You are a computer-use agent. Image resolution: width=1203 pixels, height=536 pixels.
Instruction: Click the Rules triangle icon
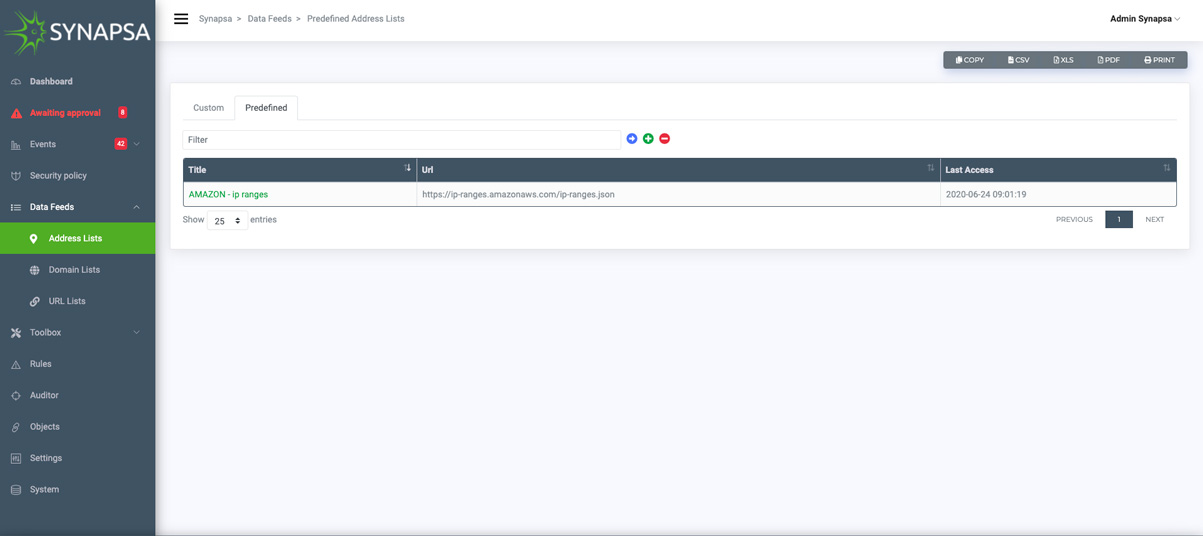click(x=16, y=364)
